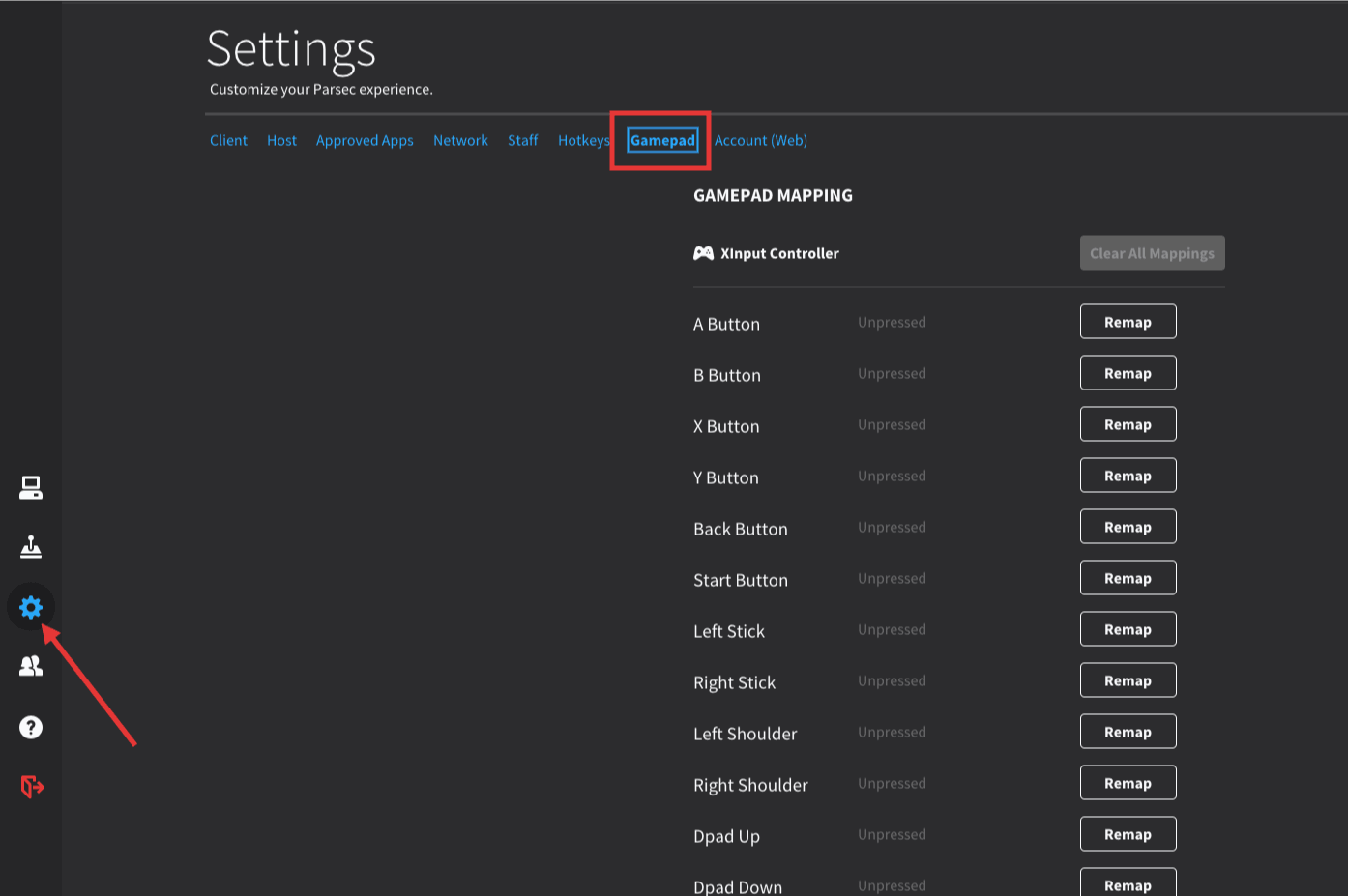1348x896 pixels.
Task: Click Remap for Start Button
Action: click(x=1128, y=578)
